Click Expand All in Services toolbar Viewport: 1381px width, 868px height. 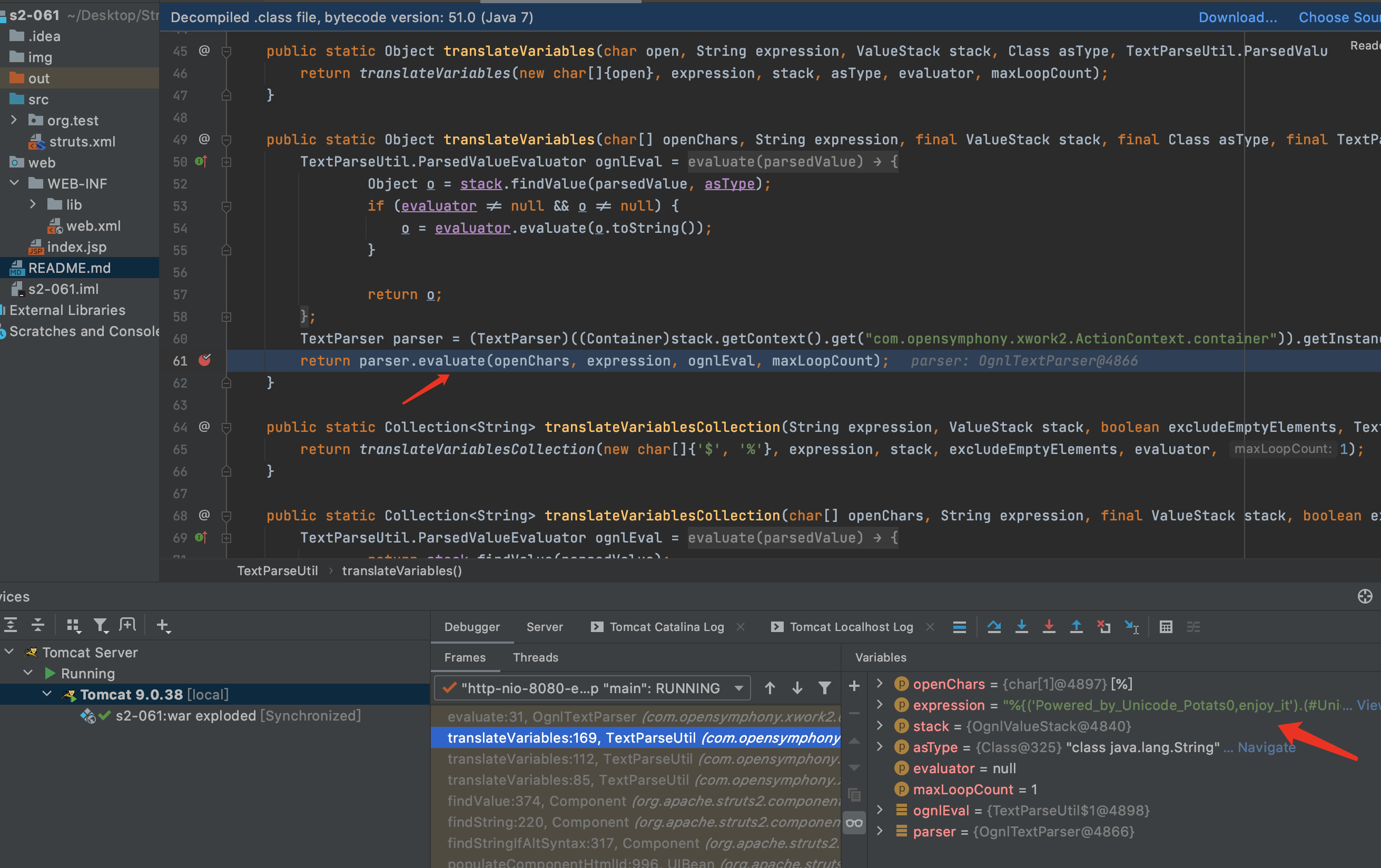(11, 625)
